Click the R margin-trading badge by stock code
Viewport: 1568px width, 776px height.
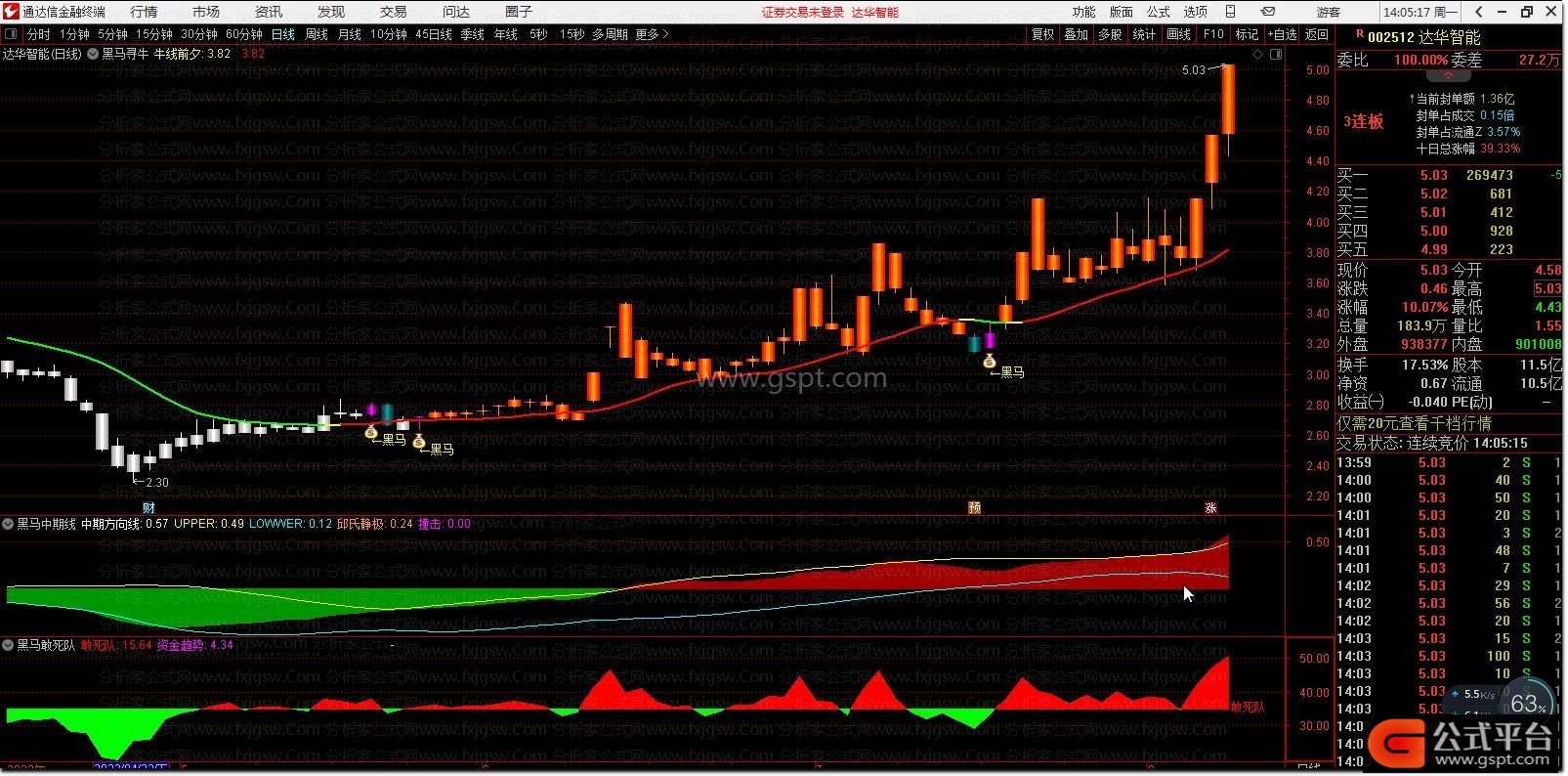(x=1359, y=33)
